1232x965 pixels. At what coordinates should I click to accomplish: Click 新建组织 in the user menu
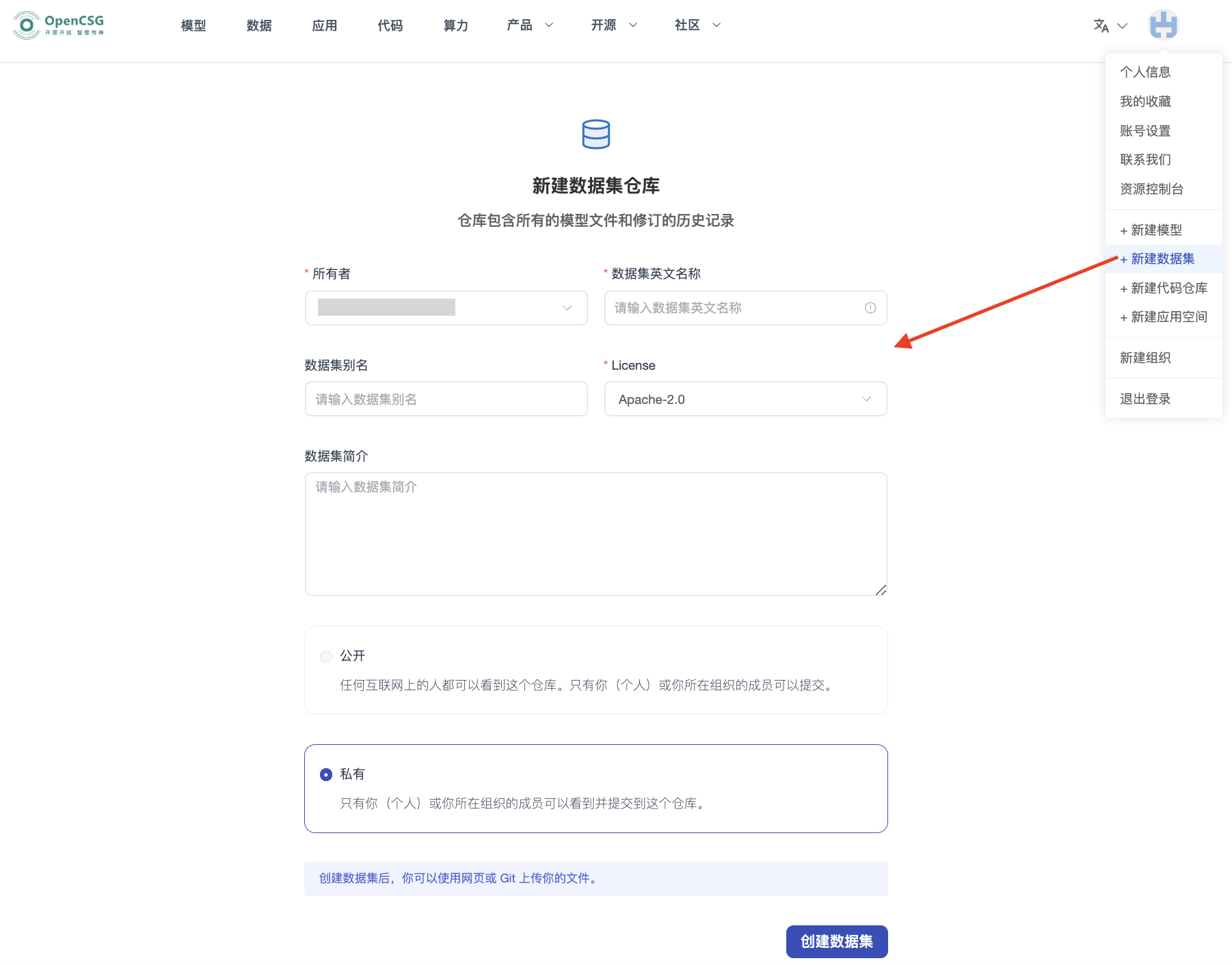pyautogui.click(x=1145, y=357)
